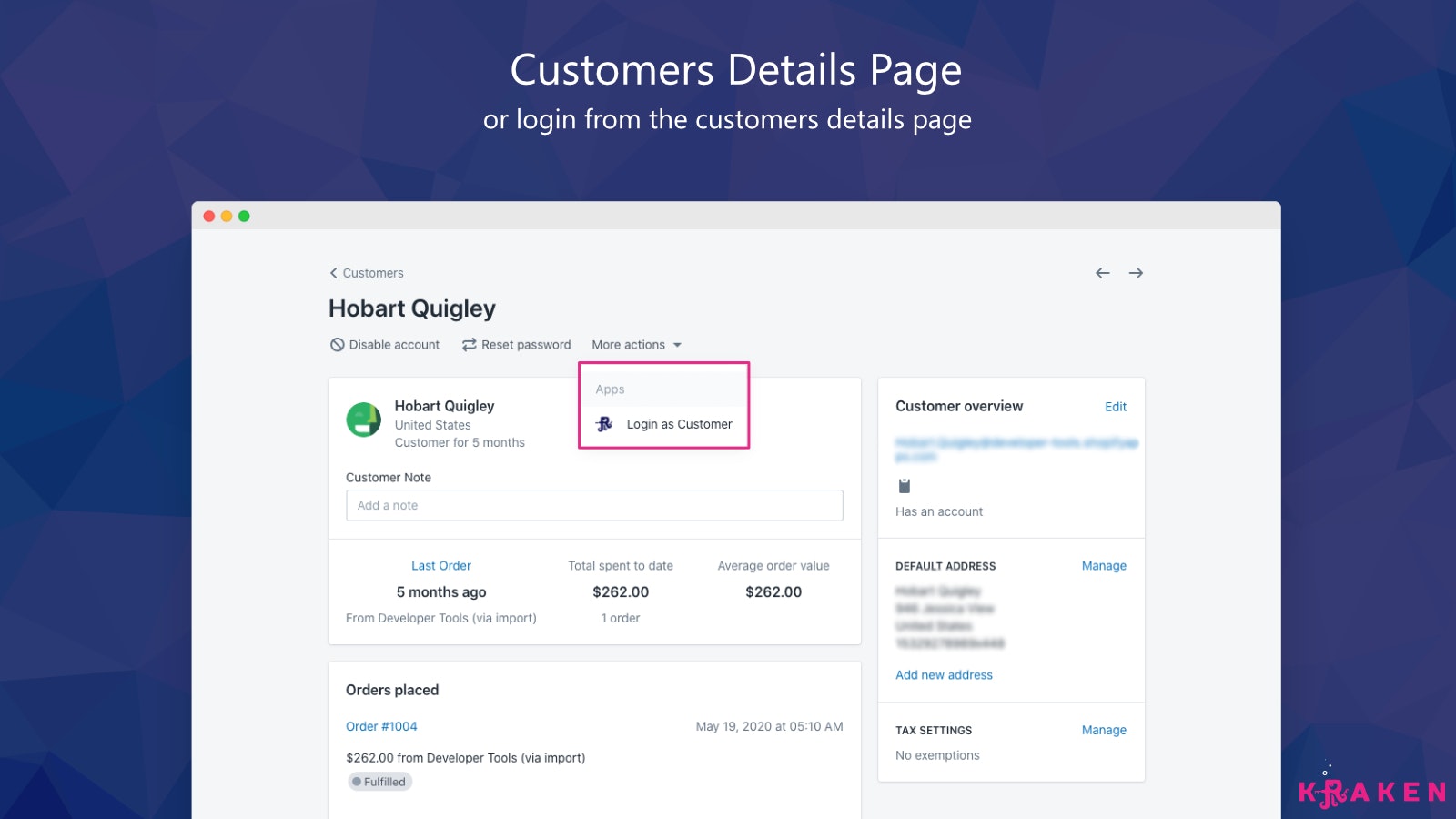Navigate back using the left arrow
The height and width of the screenshot is (819, 1456).
(x=1102, y=272)
